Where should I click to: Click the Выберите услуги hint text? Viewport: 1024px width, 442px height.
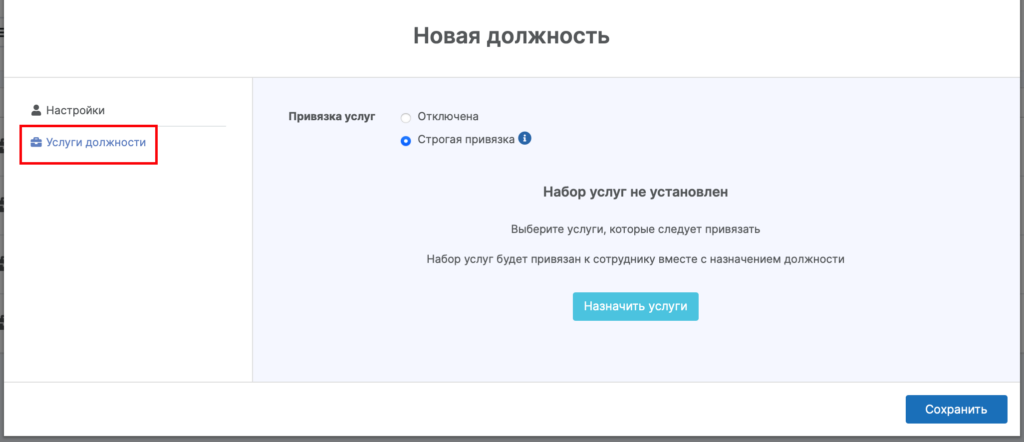click(635, 229)
